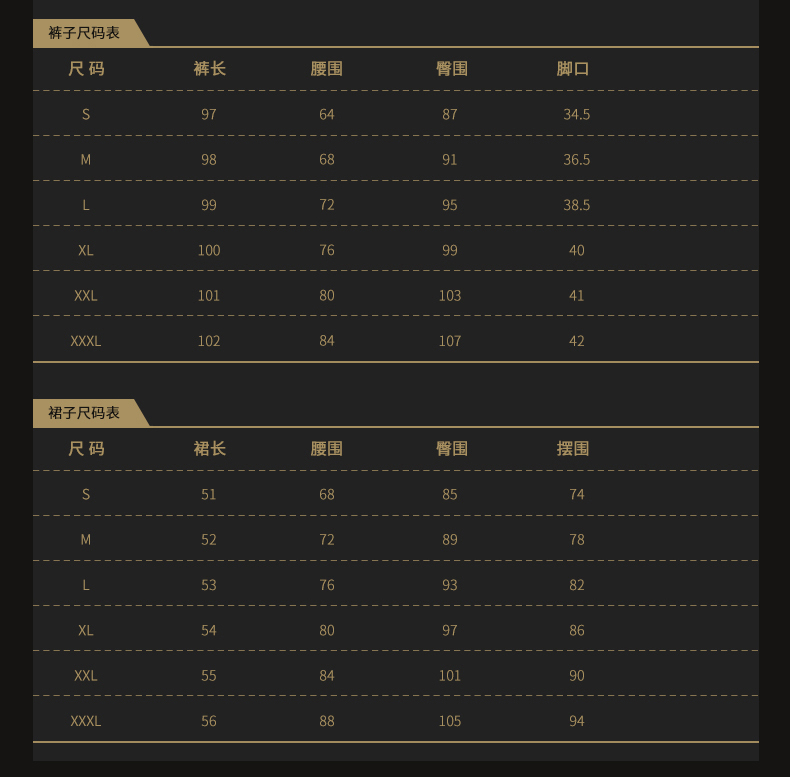Select the 摆围 column header
Viewport: 790px width, 777px height.
tap(573, 448)
